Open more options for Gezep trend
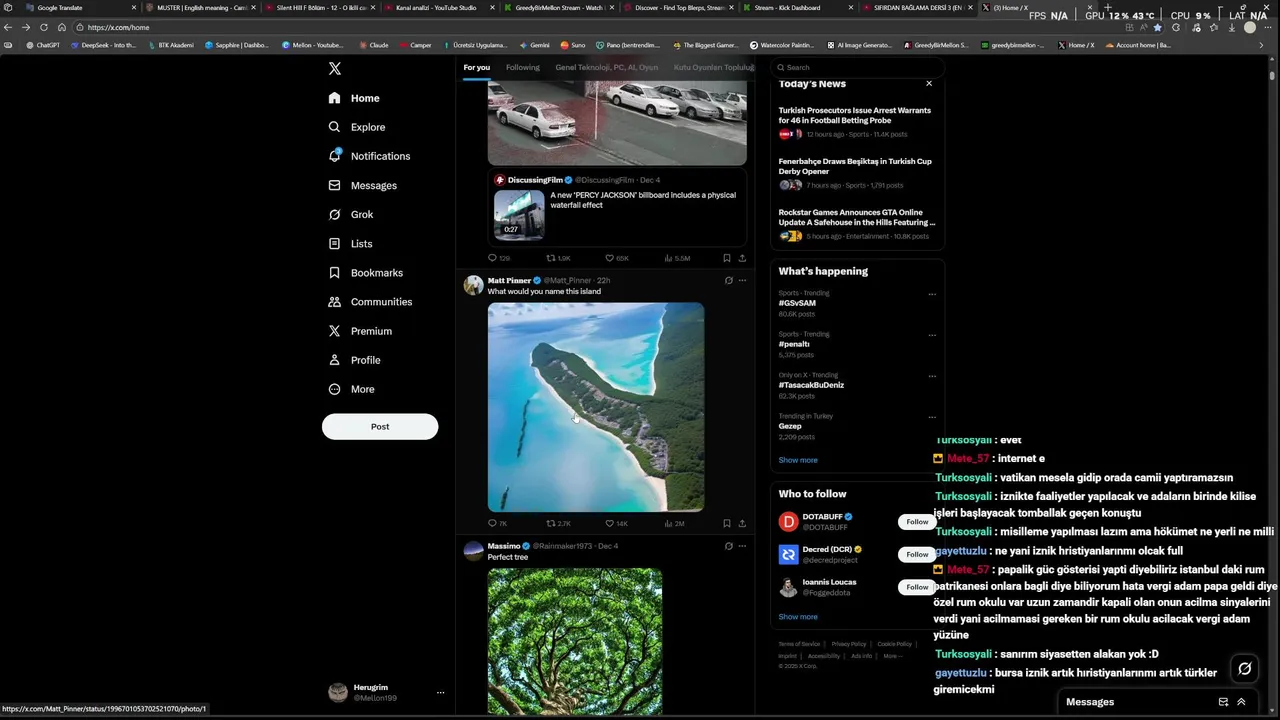1280x720 pixels. [x=932, y=418]
